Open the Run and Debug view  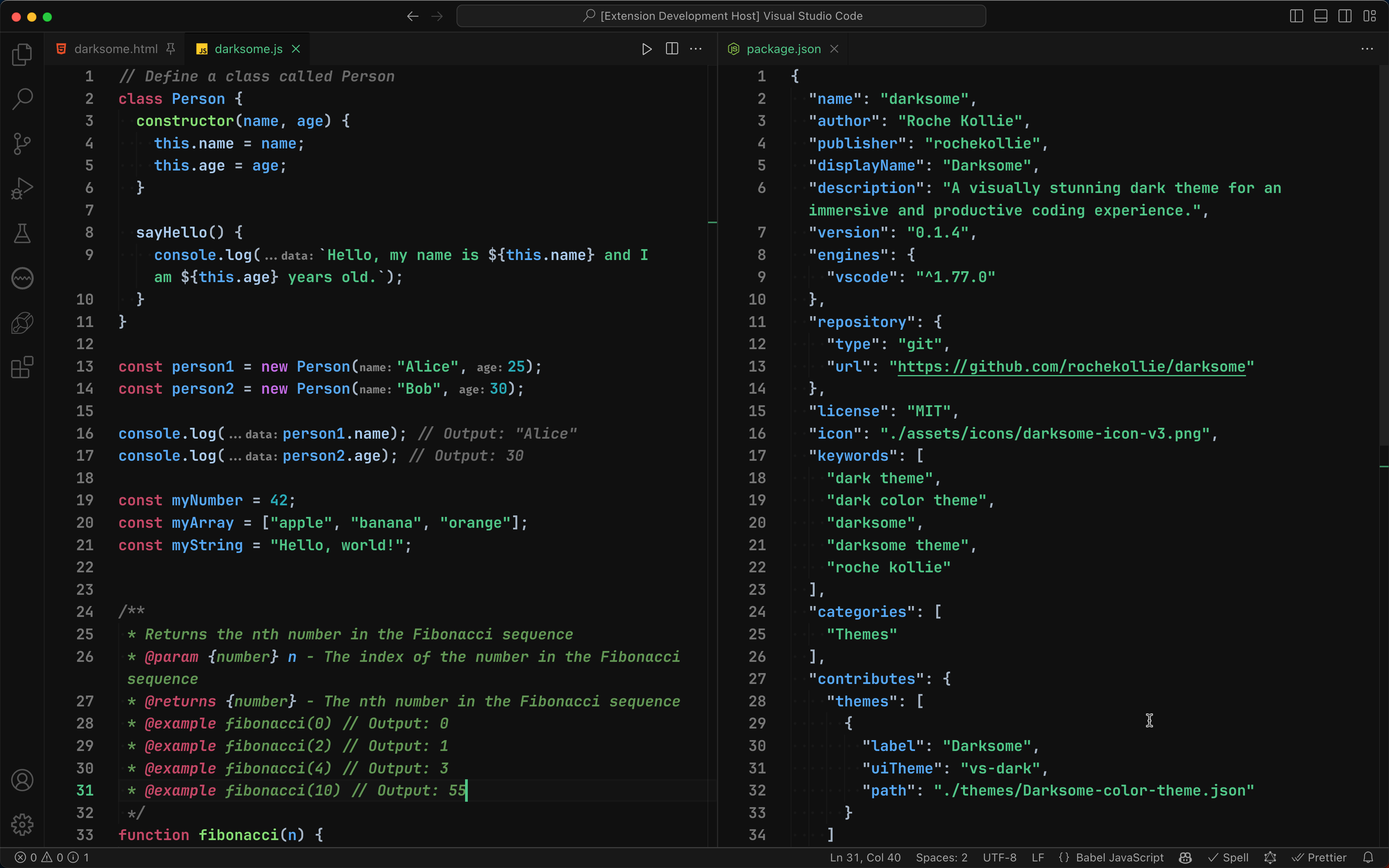pos(22,188)
